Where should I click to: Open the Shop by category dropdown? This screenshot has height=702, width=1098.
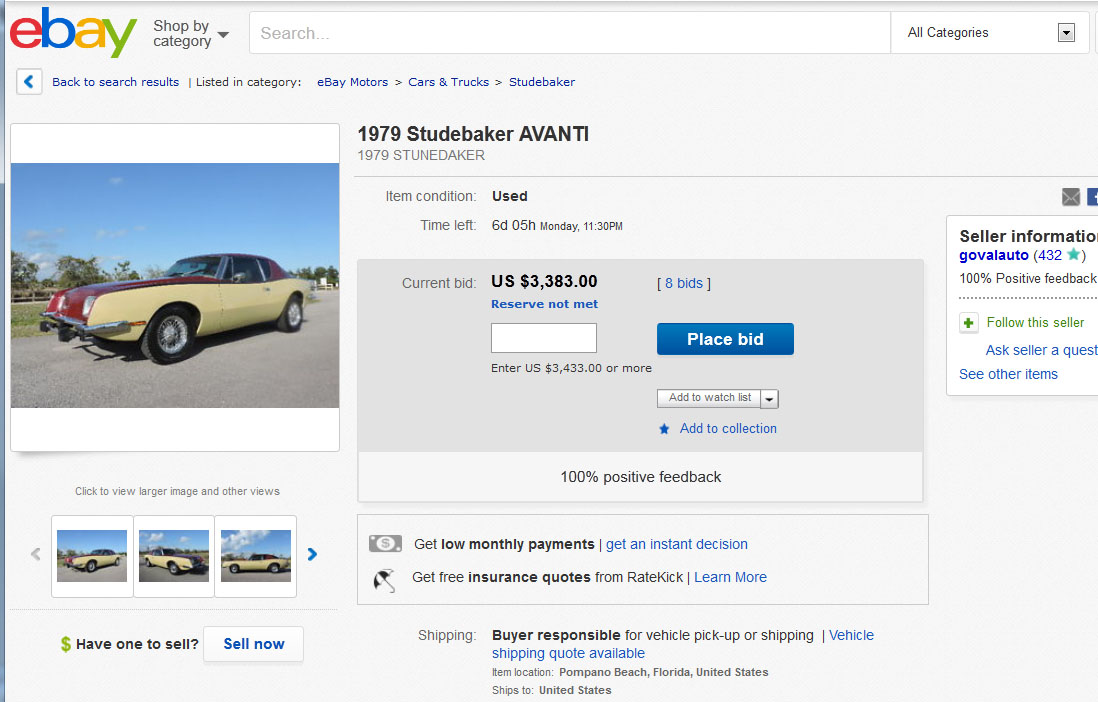click(x=190, y=34)
